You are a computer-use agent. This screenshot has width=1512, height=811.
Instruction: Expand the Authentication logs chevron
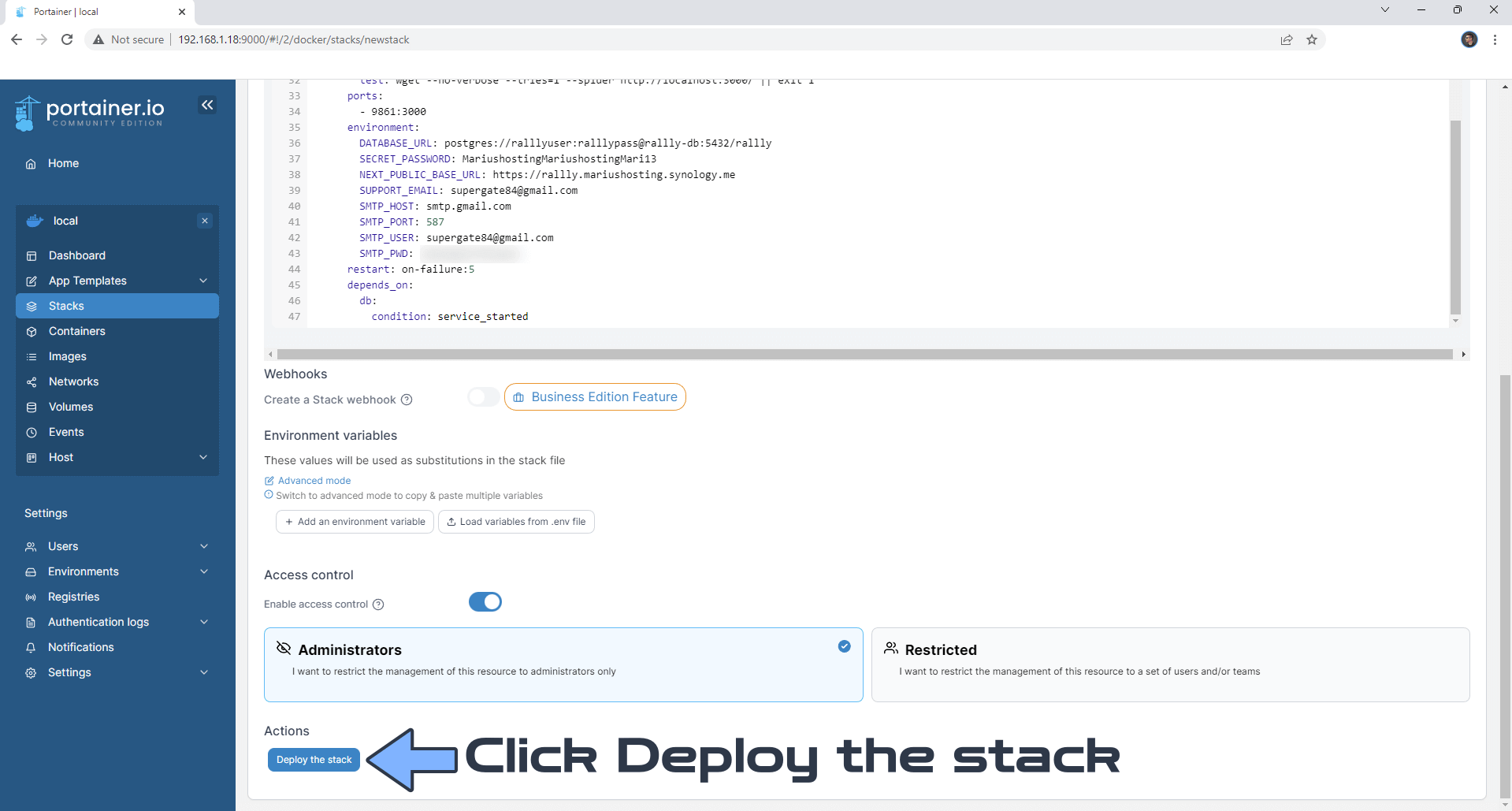[204, 622]
